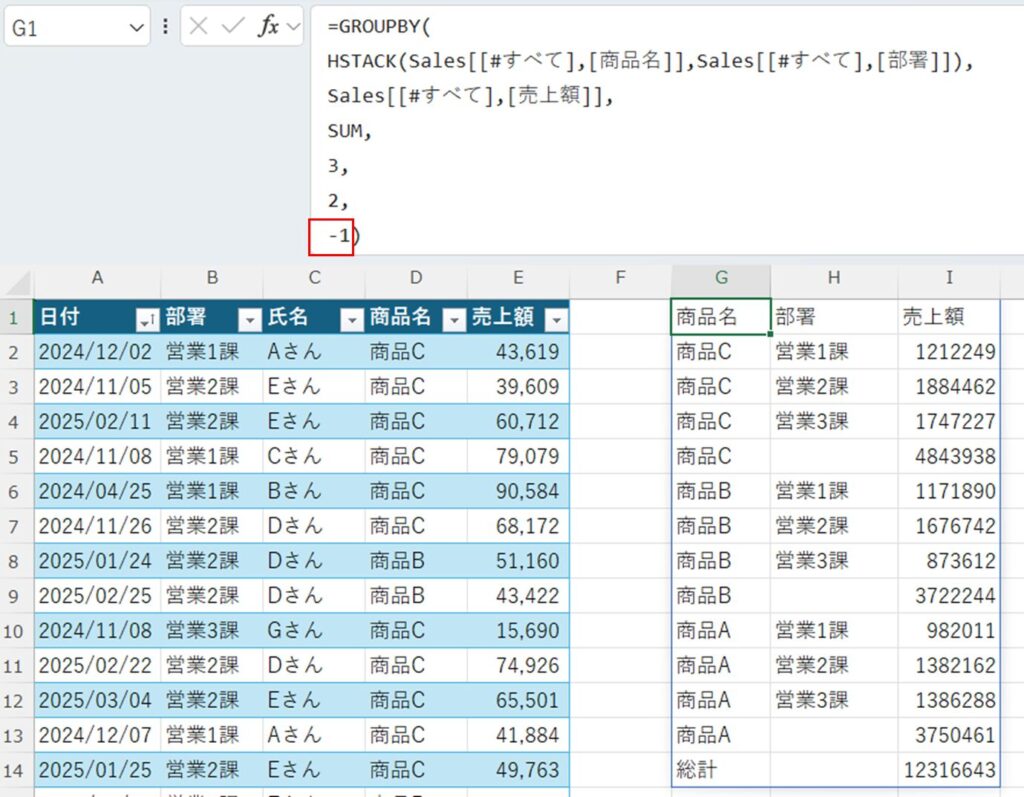Open the 日付 column filter dropdown
1024x797 pixels.
(x=147, y=320)
